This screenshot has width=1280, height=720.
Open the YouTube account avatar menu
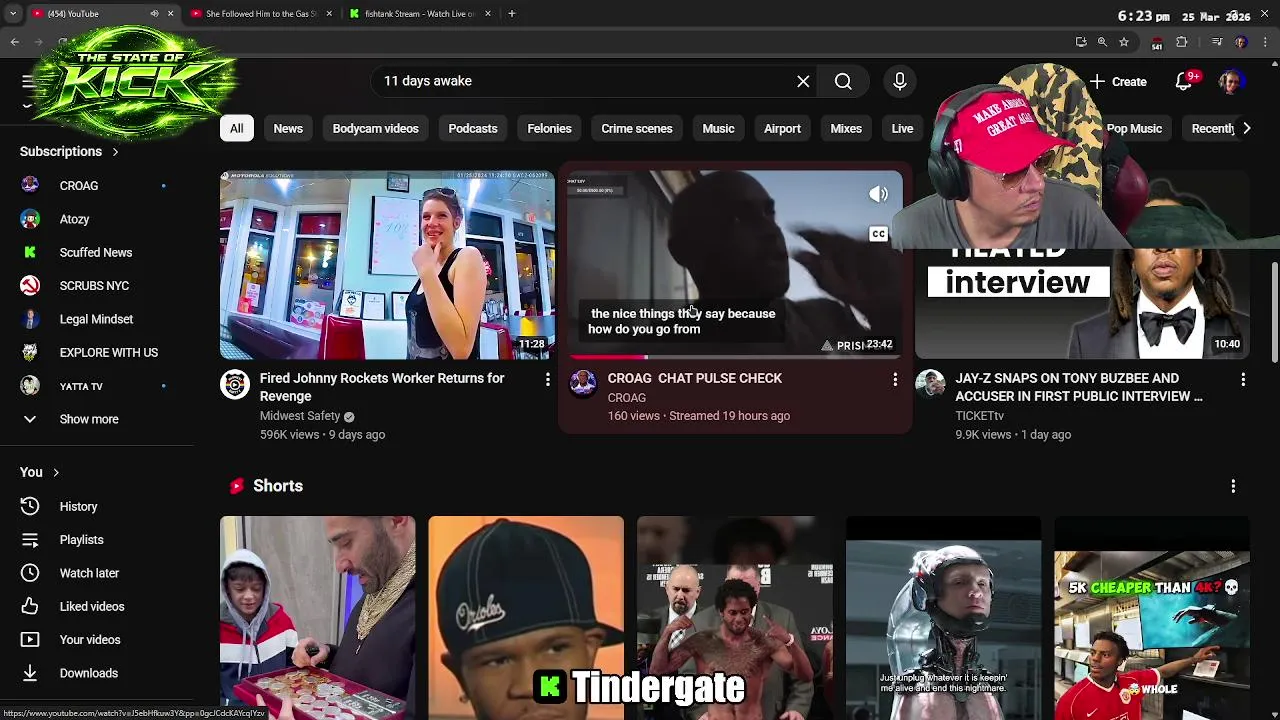(x=1231, y=82)
